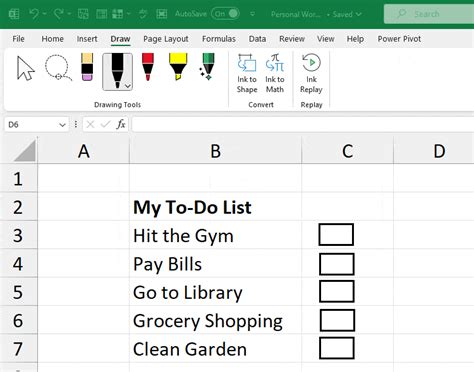Open Customize Quick Access Toolbar dropdown
This screenshot has width=474, height=372.
click(252, 14)
